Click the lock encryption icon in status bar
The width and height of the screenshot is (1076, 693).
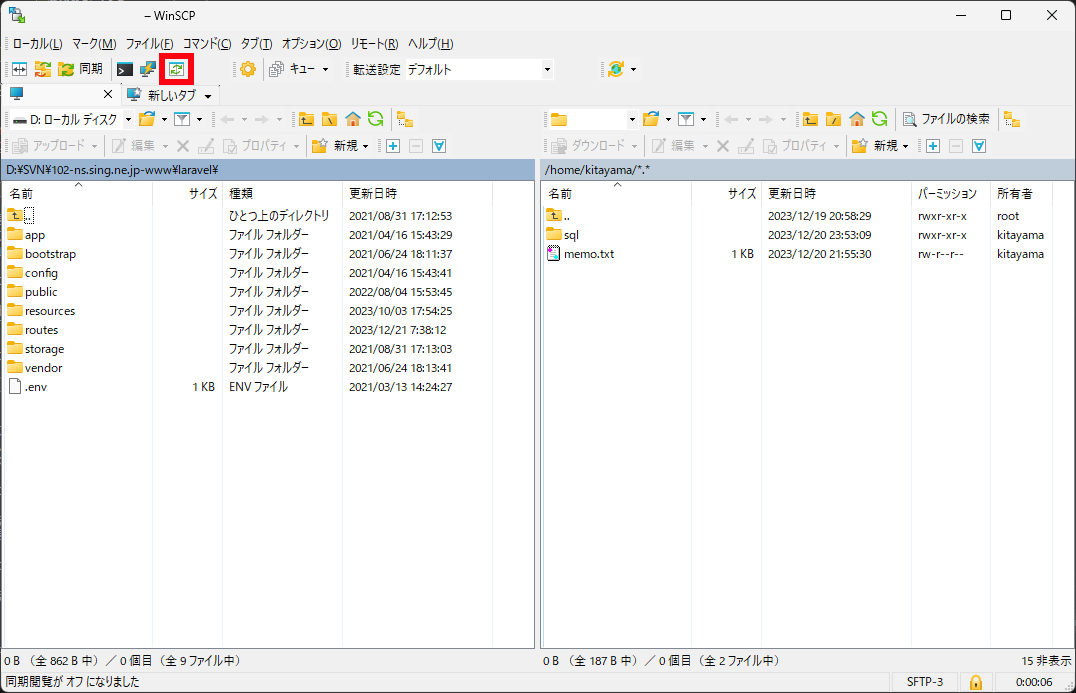point(975,682)
